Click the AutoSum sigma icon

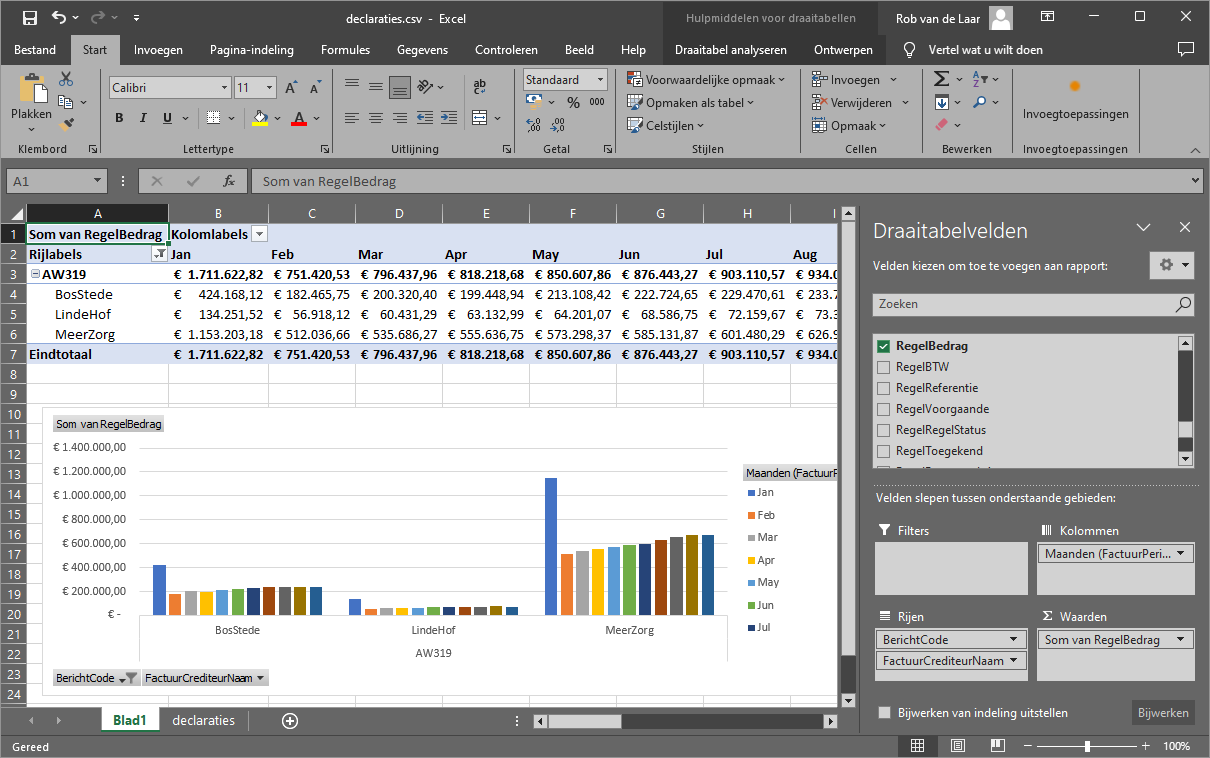(x=942, y=79)
